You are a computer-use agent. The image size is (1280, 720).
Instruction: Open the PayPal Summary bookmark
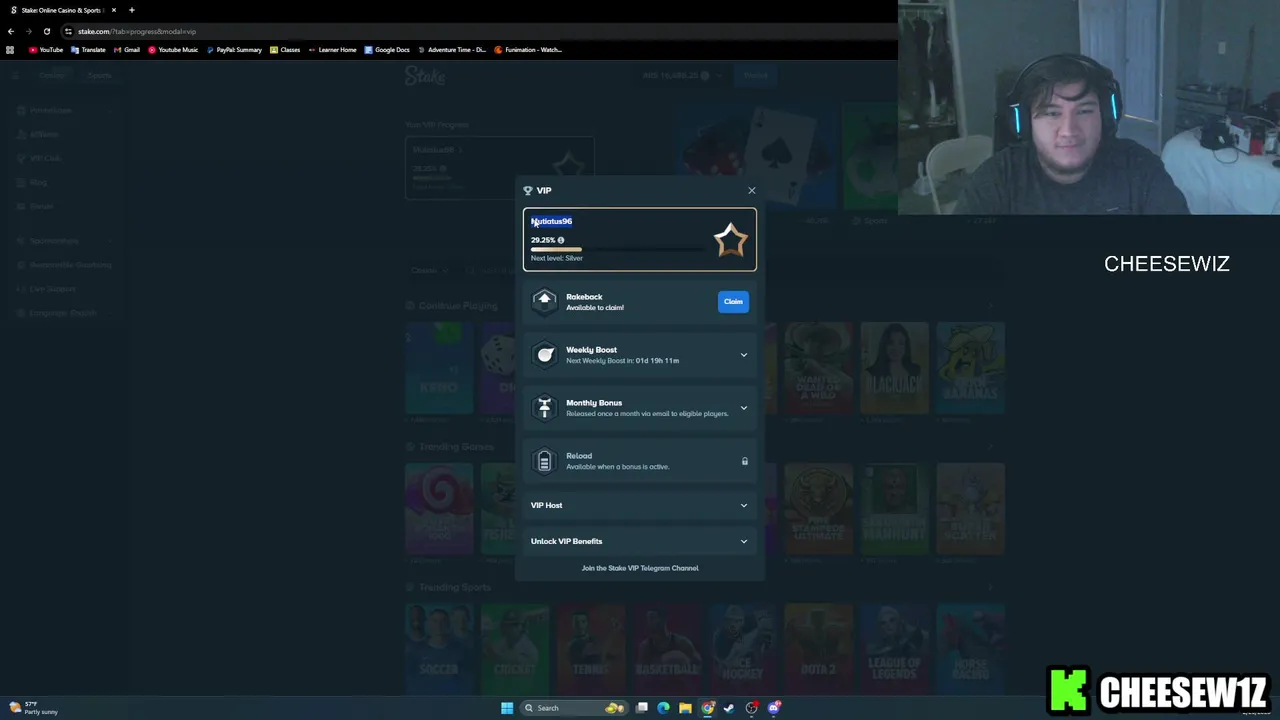[x=234, y=49]
